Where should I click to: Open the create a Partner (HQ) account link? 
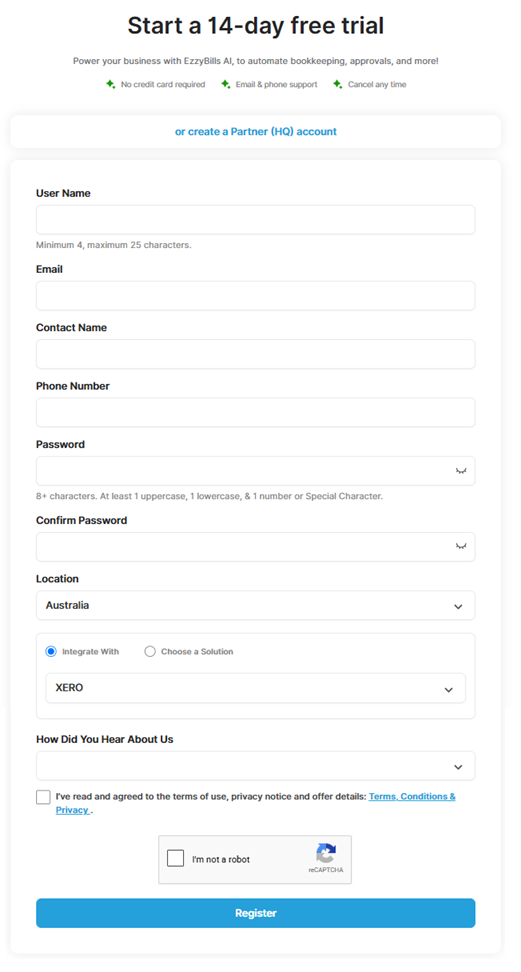(x=256, y=131)
